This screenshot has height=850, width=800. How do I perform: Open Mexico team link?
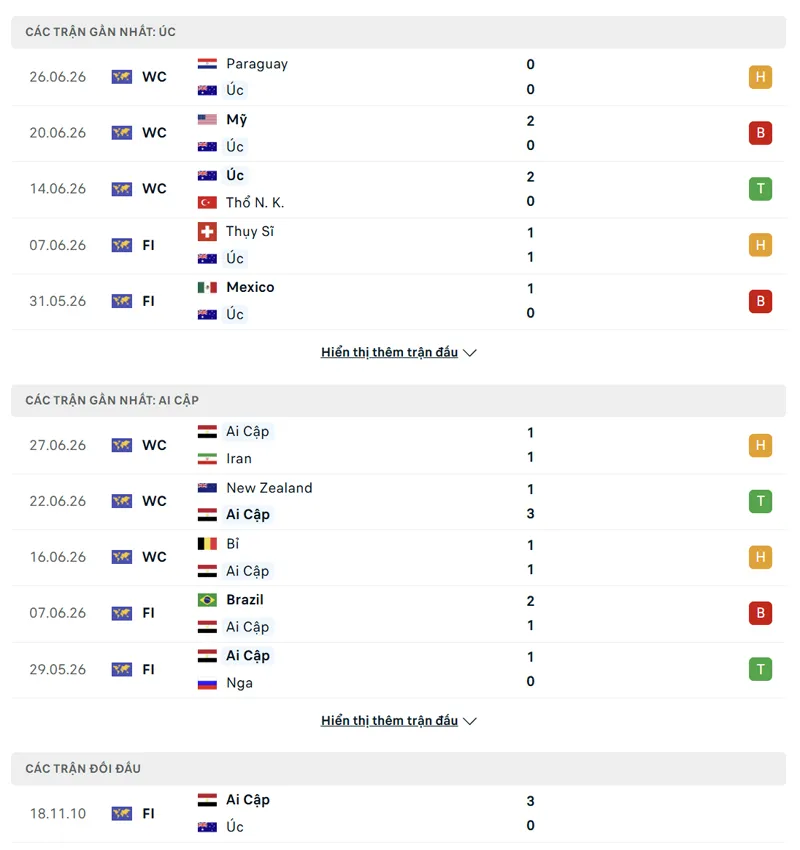pos(250,287)
